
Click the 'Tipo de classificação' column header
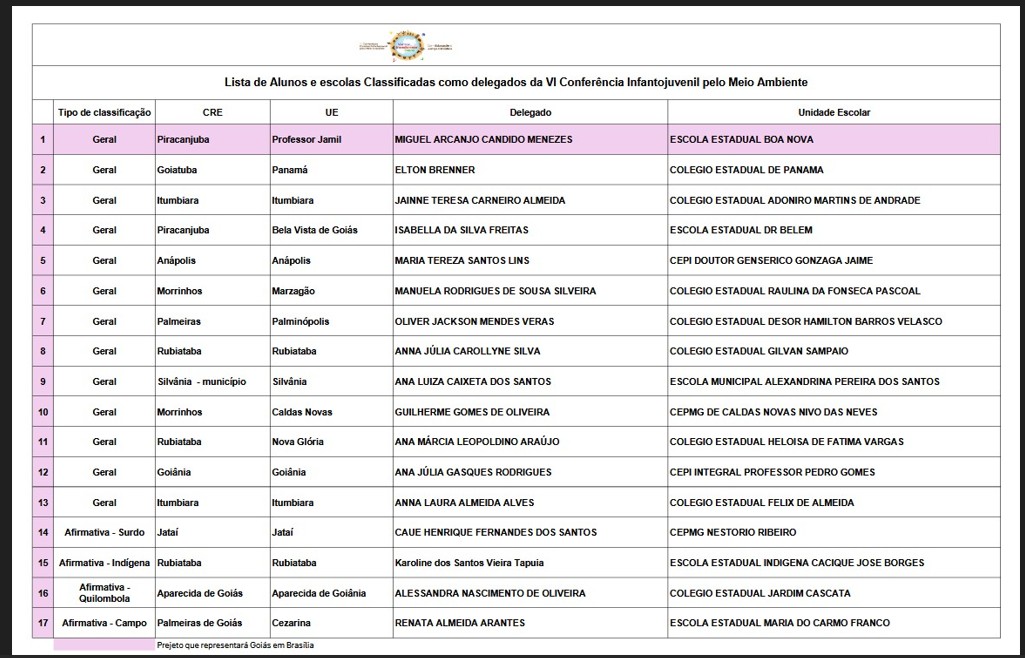[x=104, y=113]
